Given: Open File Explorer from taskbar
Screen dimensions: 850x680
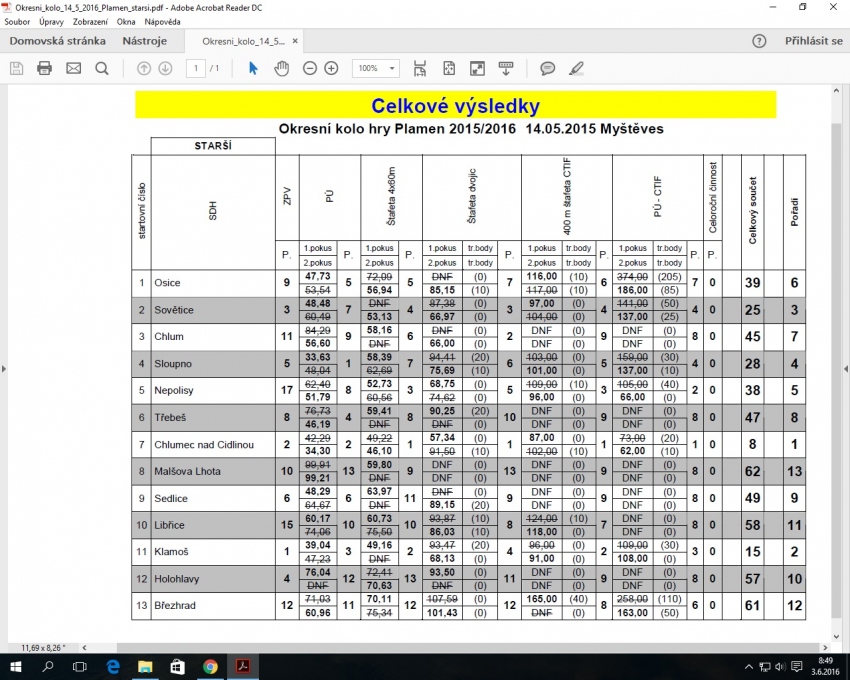Looking at the screenshot, I should 145,666.
